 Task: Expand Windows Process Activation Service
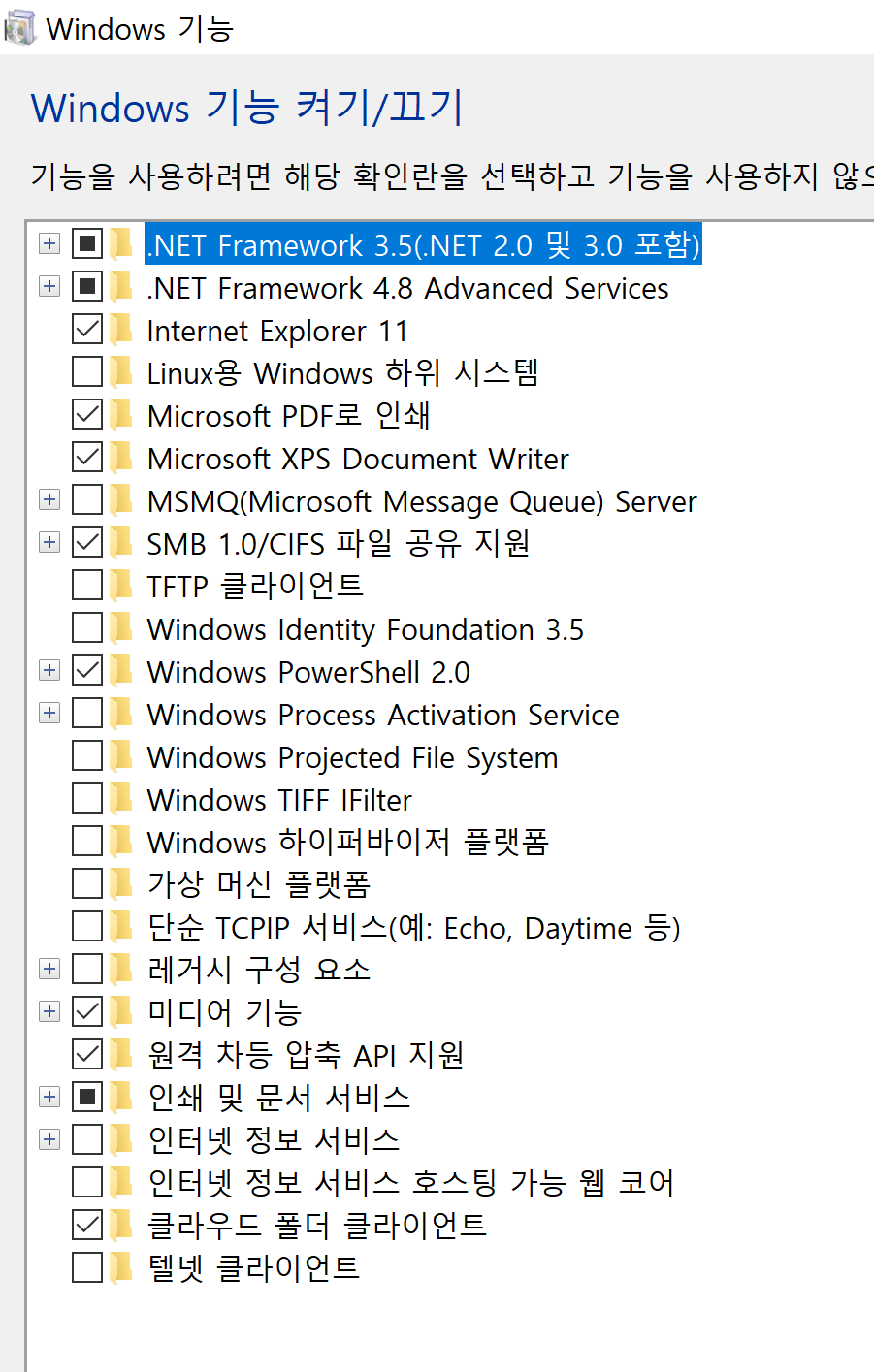coord(49,713)
